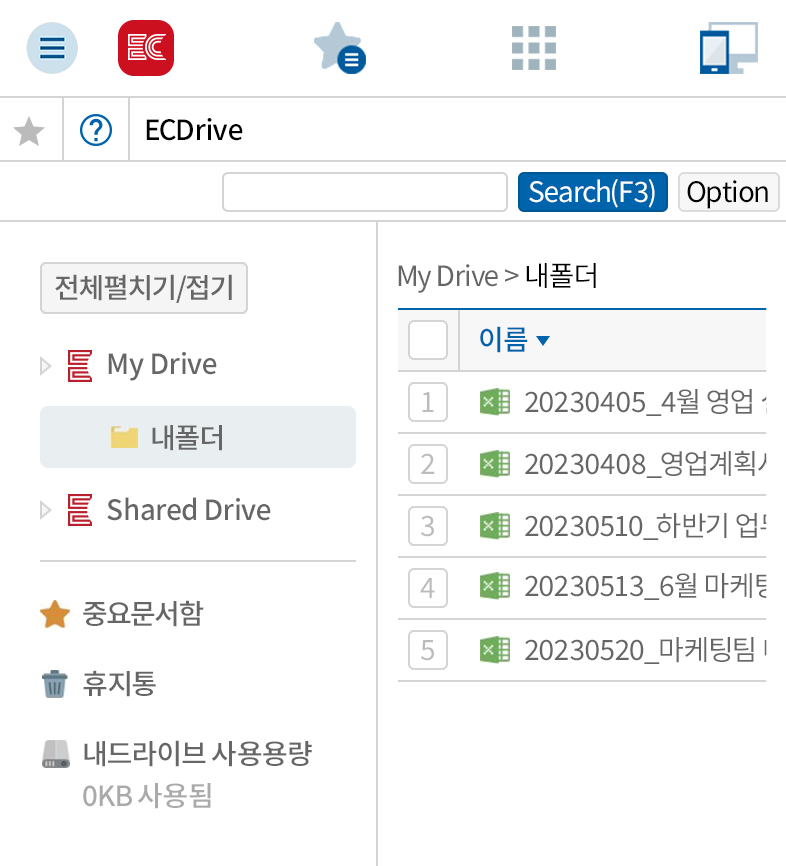Open the hamburger main menu
786x866 pixels.
pyautogui.click(x=52, y=48)
